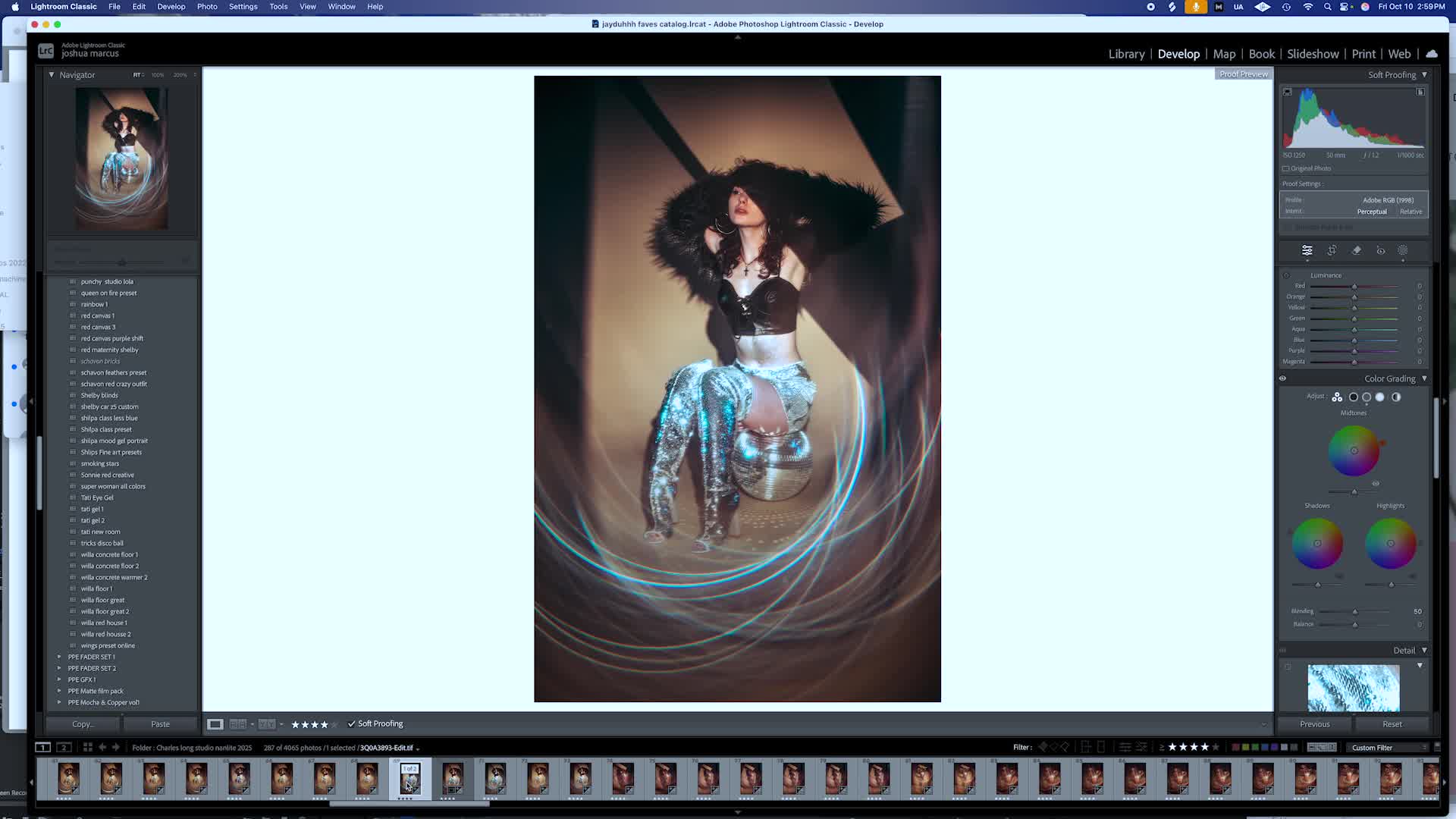
Task: Expand the PPE FADER SET 1 folder
Action: point(59,657)
